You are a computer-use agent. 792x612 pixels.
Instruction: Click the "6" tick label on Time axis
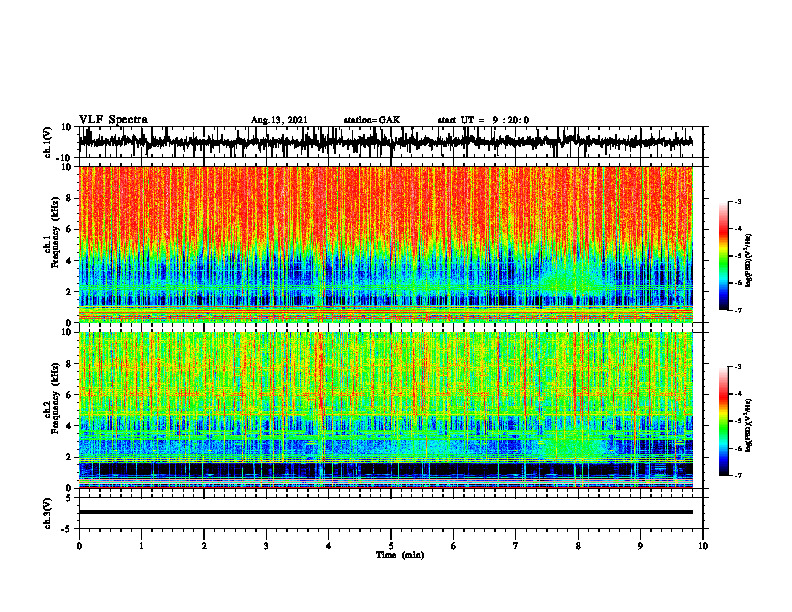click(x=454, y=546)
